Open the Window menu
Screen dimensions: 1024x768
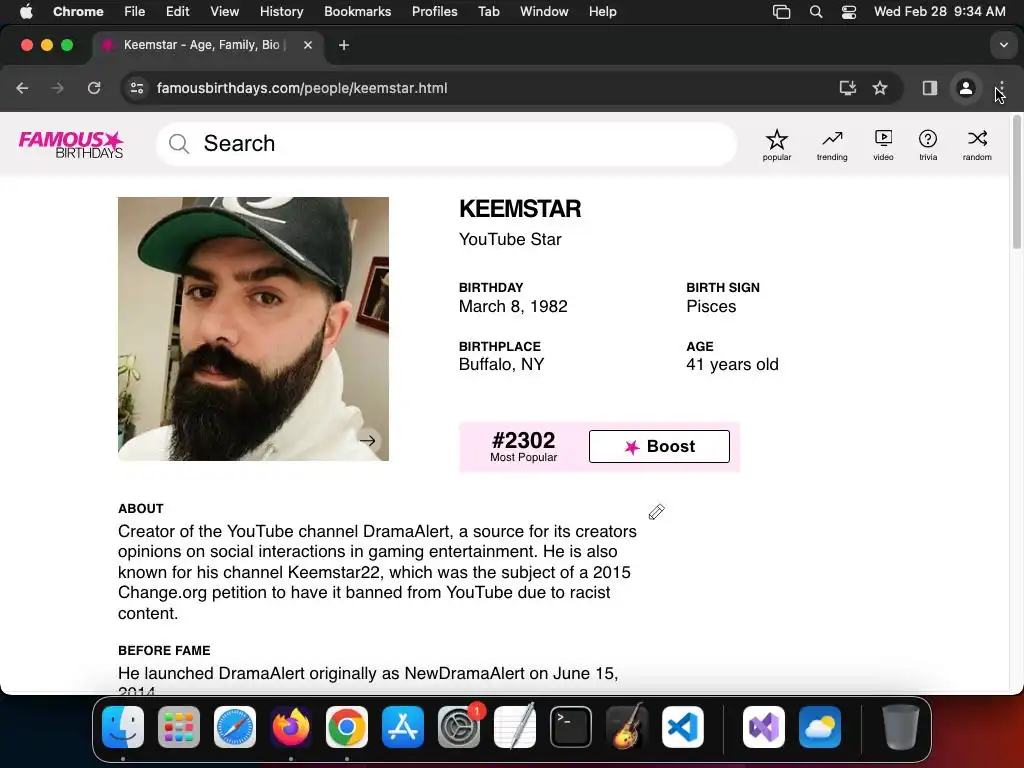[x=544, y=12]
